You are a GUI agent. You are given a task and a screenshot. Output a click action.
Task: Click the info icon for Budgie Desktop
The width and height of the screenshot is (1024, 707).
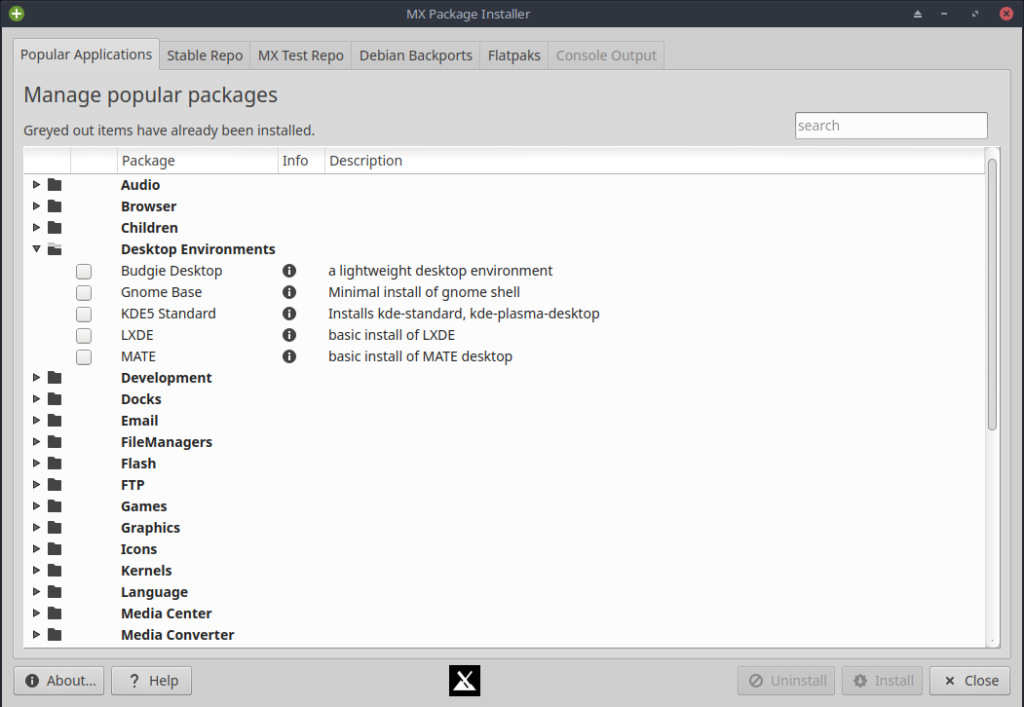pos(289,271)
